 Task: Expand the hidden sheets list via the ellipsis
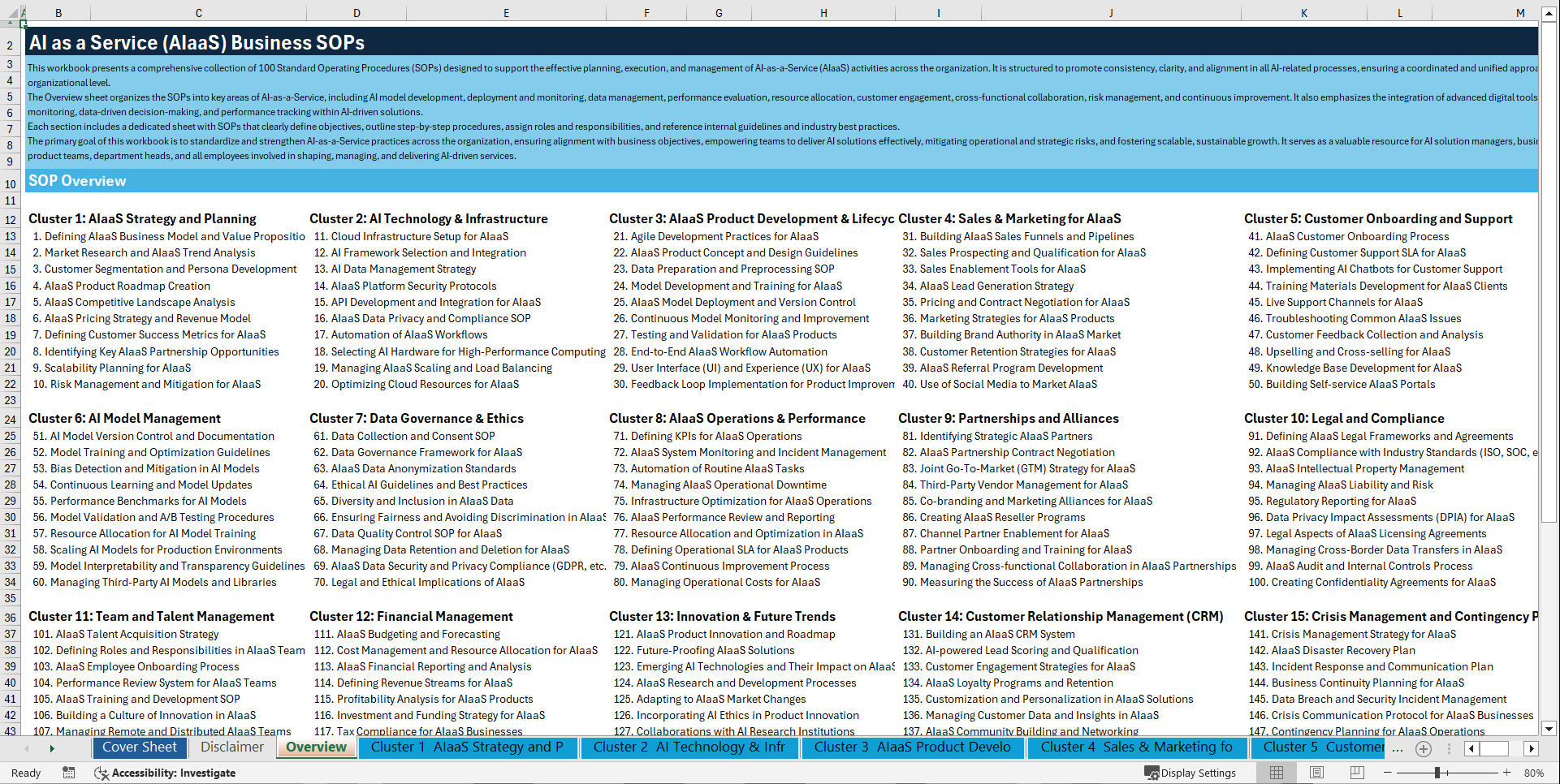1398,748
